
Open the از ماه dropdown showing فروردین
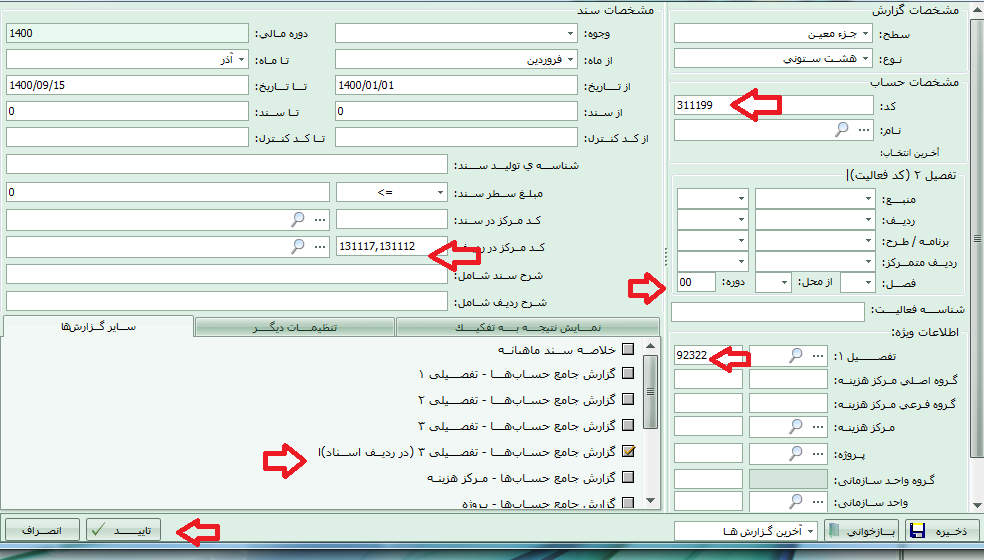(570, 60)
